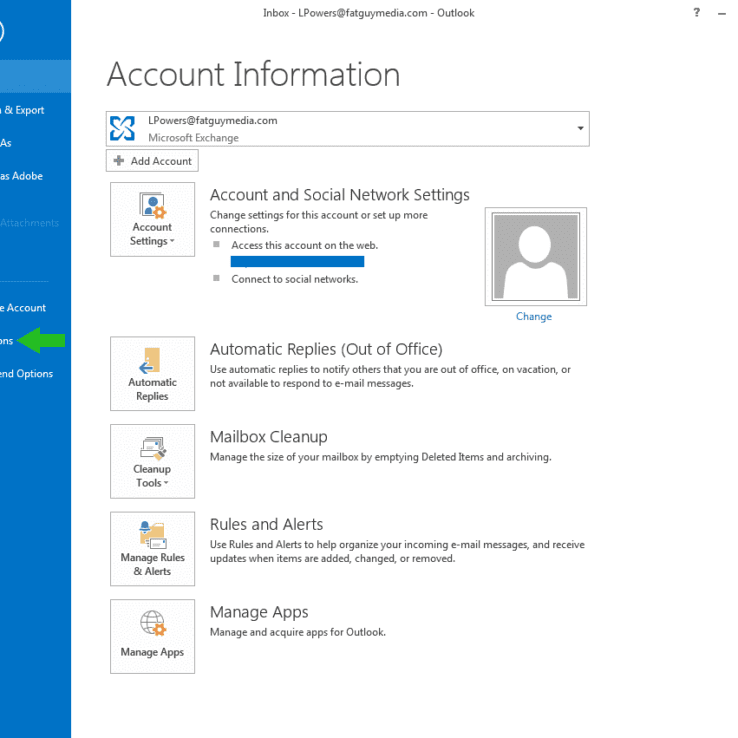Click the Automatic Replies icon button
This screenshot has width=738, height=738.
152,373
